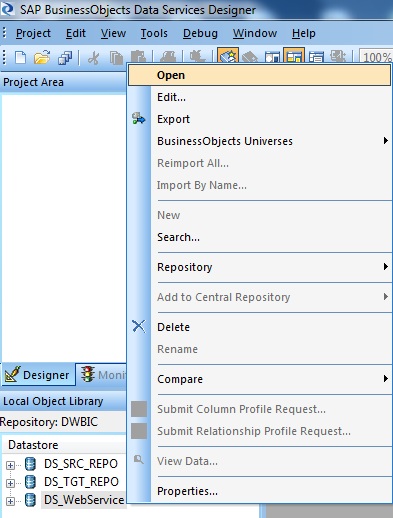The image size is (393, 518).
Task: Click the Delete X icon in menu
Action: pos(139,326)
